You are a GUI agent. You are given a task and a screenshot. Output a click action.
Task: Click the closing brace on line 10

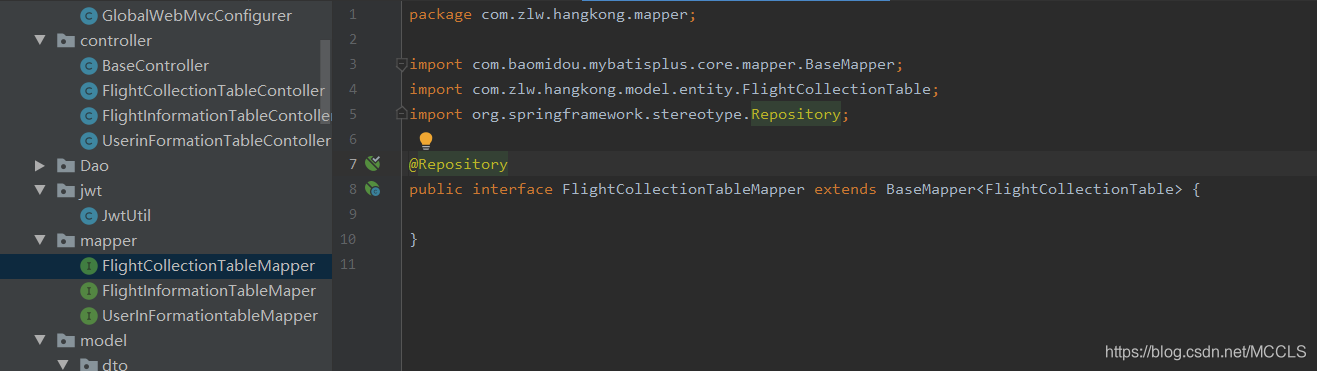[413, 239]
